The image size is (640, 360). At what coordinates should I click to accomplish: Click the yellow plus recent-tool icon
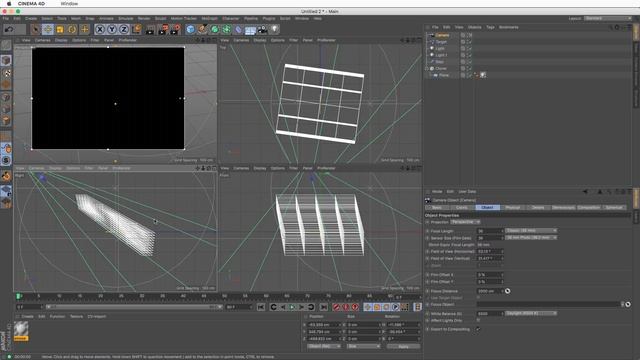coord(84,29)
